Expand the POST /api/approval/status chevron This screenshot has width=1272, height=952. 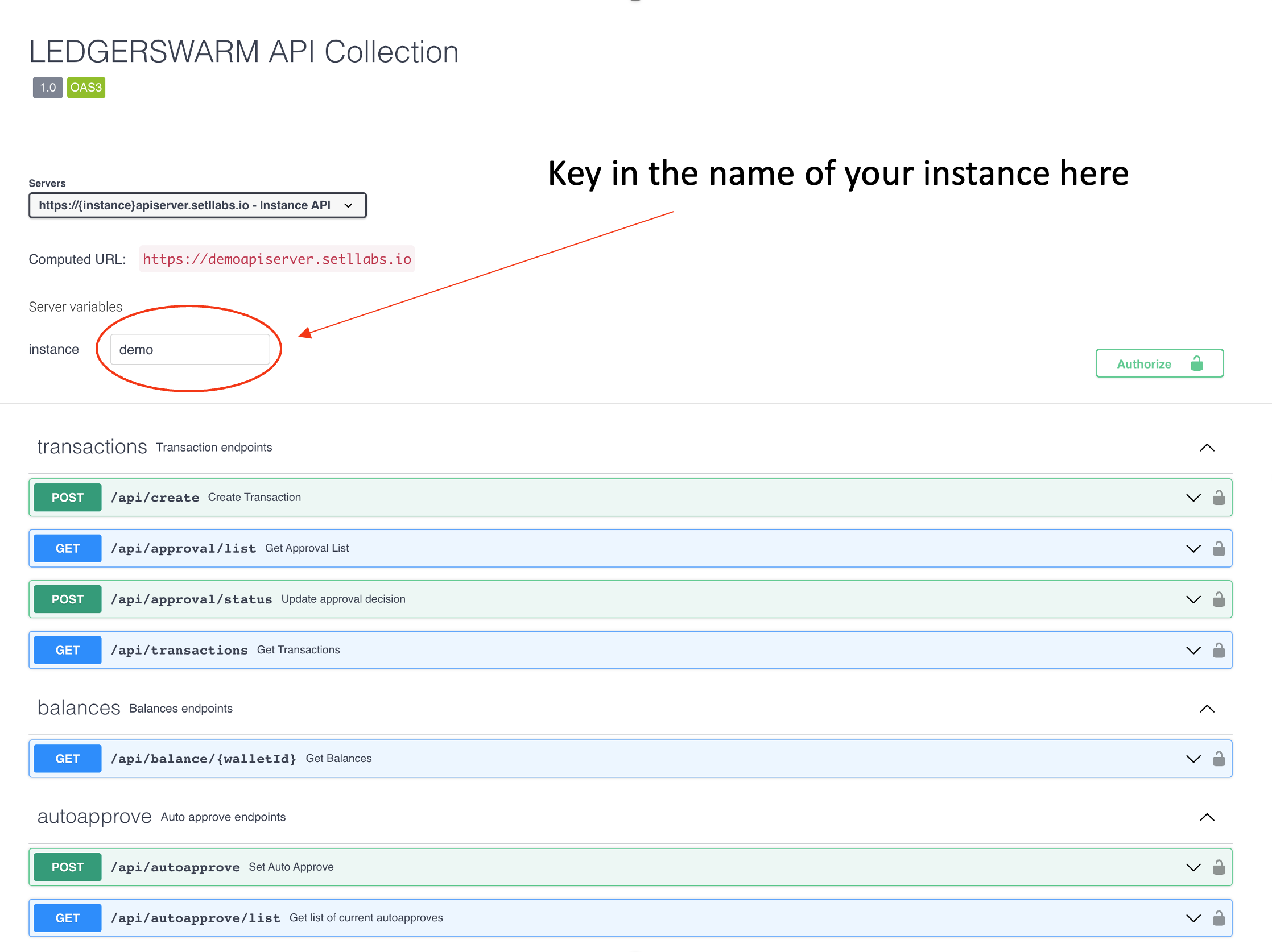tap(1193, 599)
